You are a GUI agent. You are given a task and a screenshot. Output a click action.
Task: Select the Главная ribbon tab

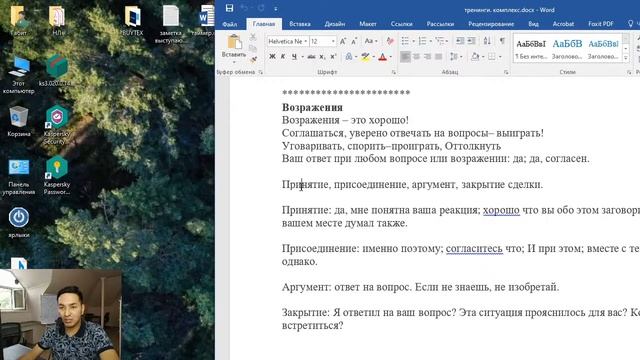click(x=264, y=24)
